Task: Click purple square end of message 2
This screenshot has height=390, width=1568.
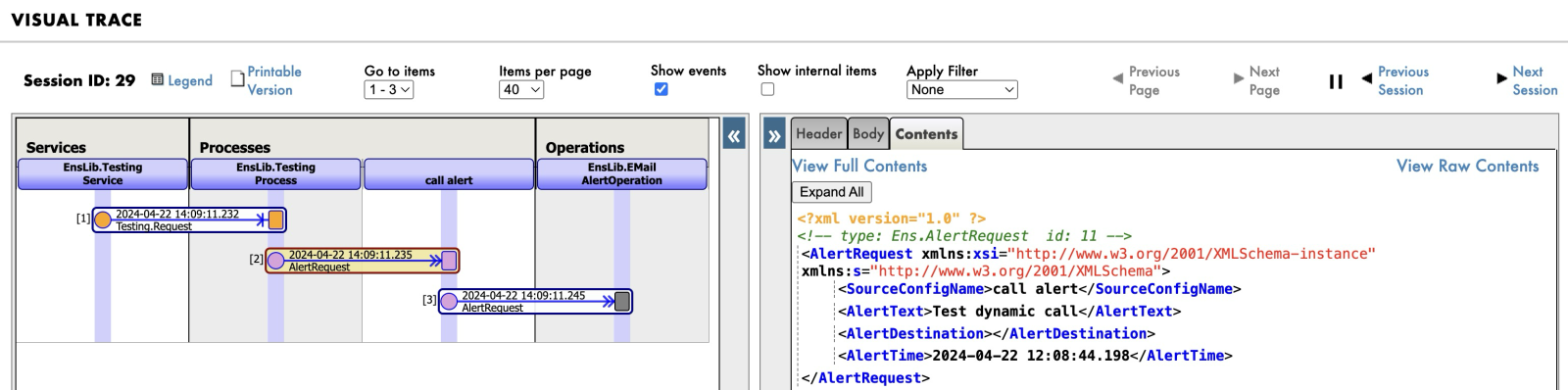Action: (449, 261)
